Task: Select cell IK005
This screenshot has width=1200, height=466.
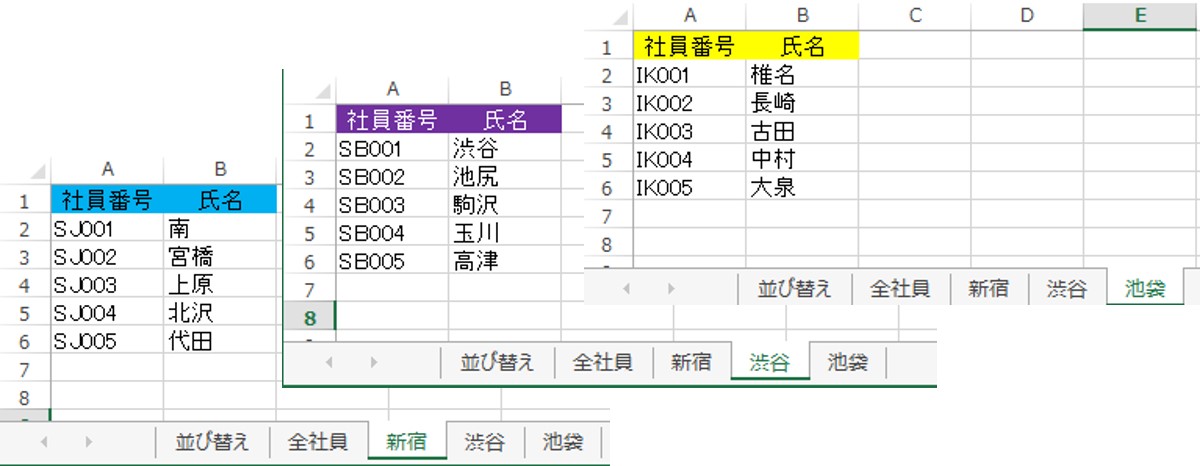Action: (x=690, y=187)
